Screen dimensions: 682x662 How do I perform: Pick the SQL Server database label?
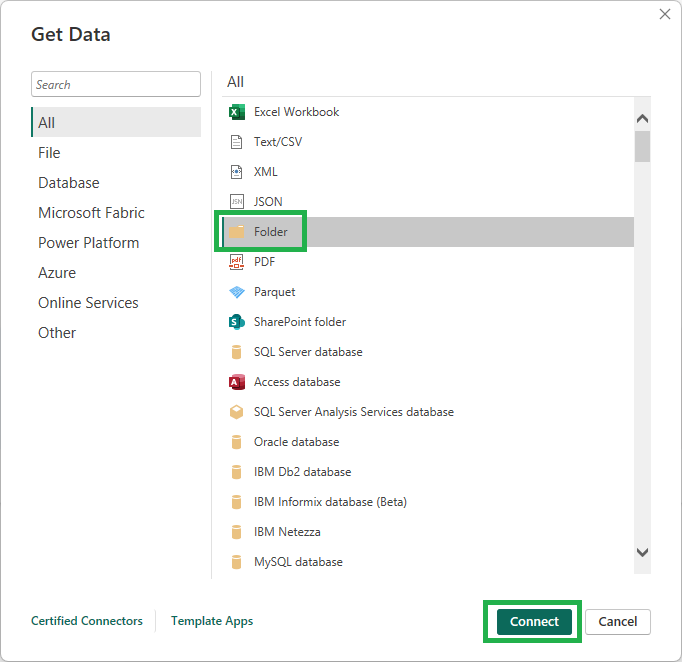[308, 352]
